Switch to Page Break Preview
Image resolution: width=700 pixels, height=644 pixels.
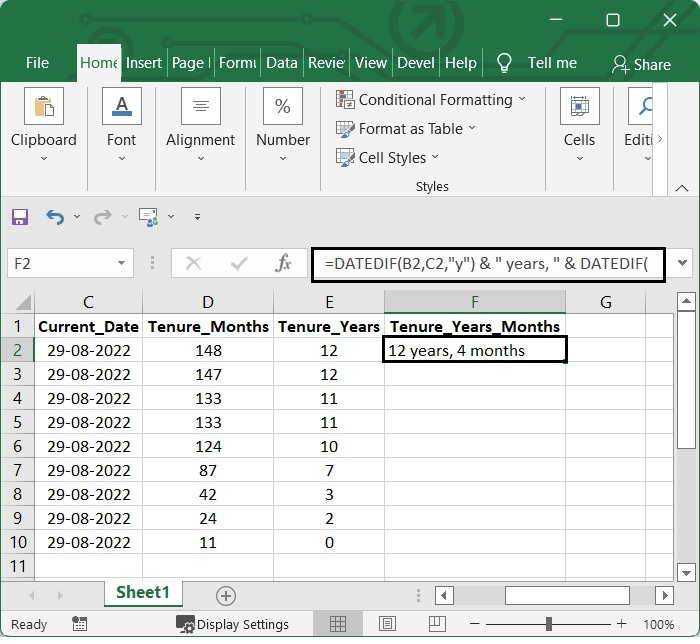tap(436, 624)
